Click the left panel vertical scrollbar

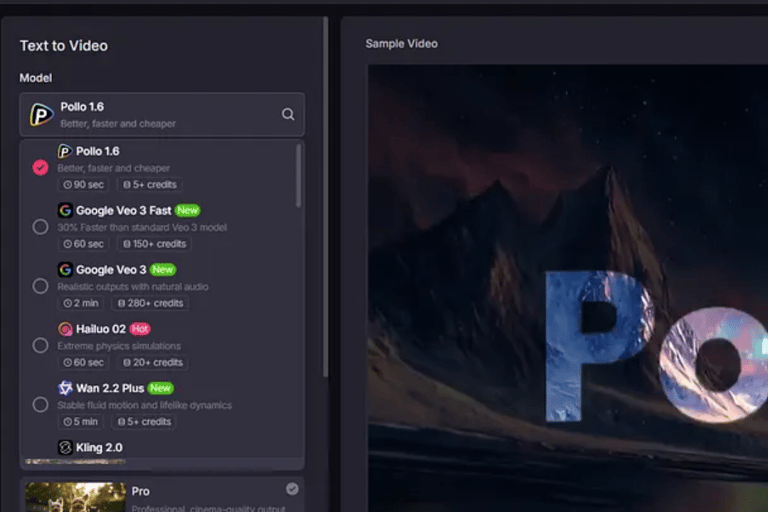[325, 197]
